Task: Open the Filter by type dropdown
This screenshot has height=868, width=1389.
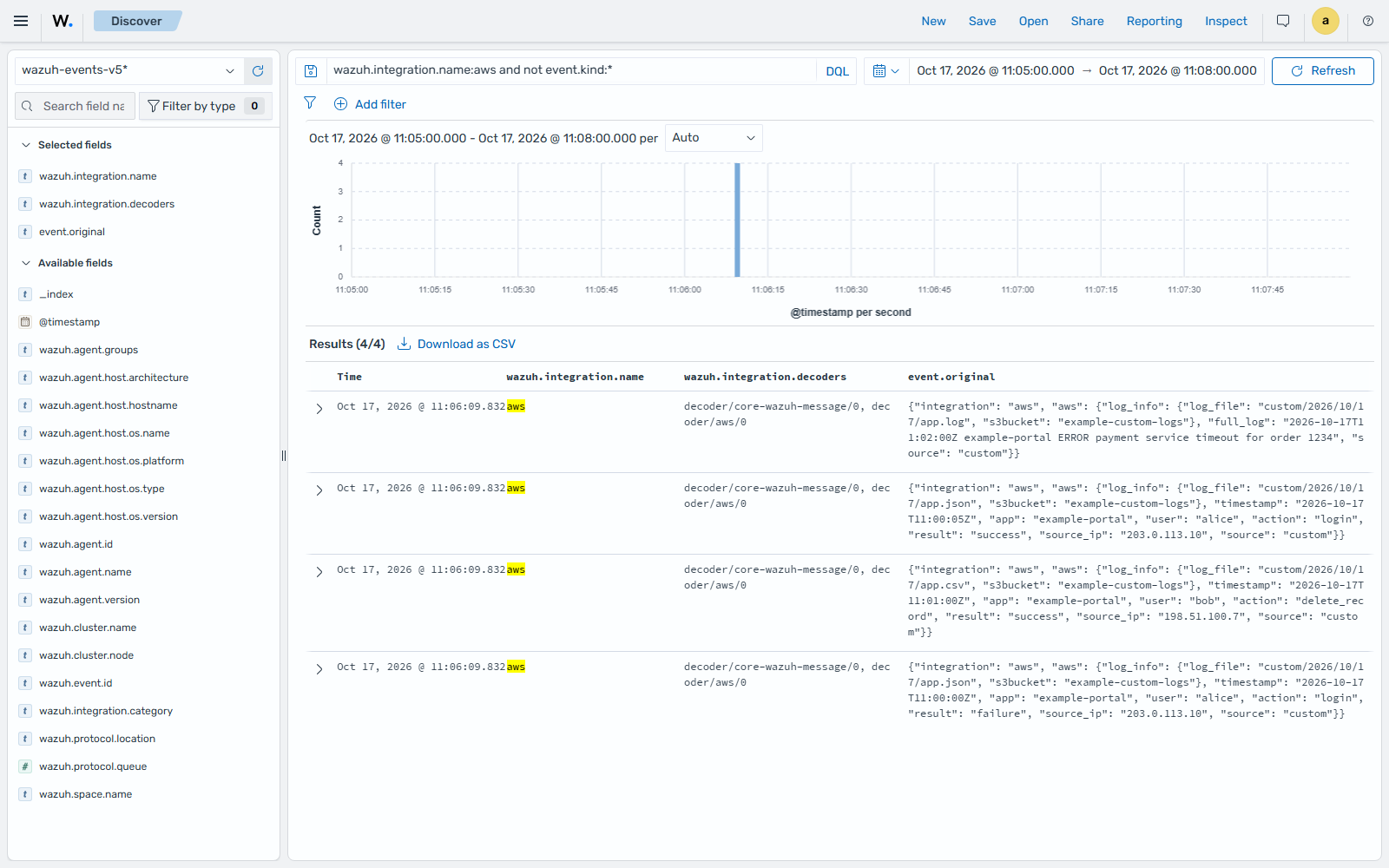Action: coord(206,106)
